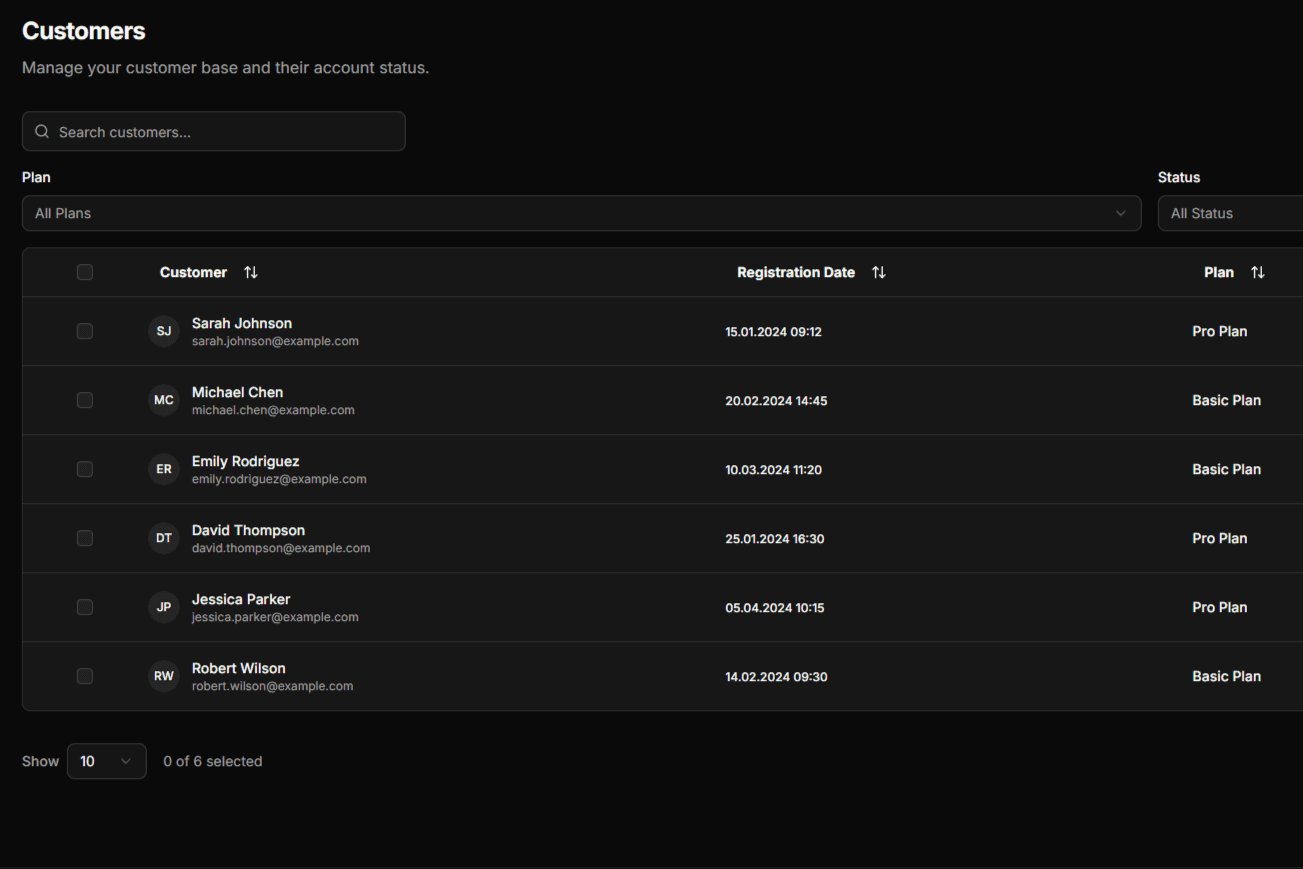Viewport: 1303px width, 869px height.
Task: Click Michael Chen's MC avatar
Action: [164, 400]
